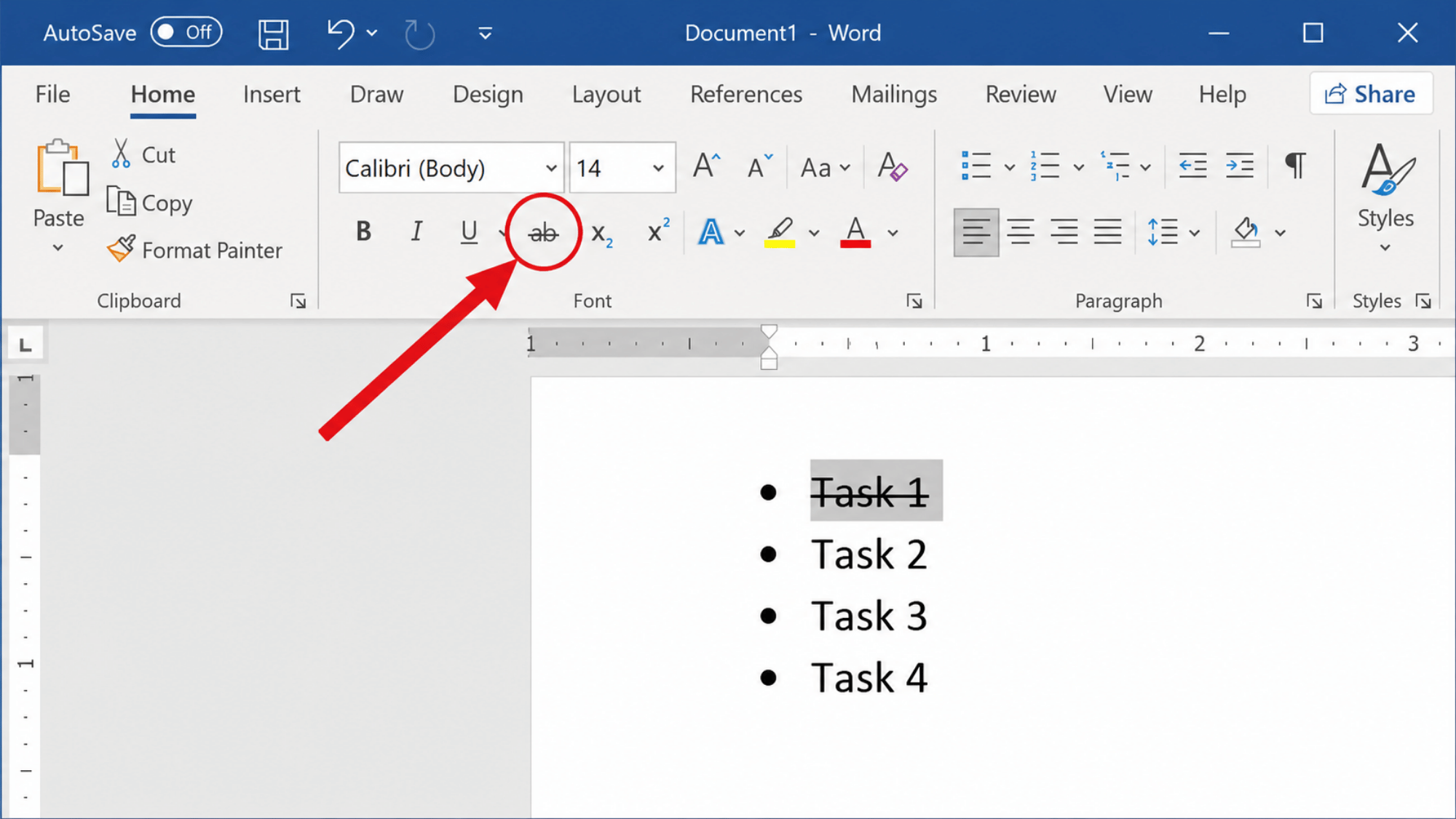The height and width of the screenshot is (819, 1456).
Task: Align text to the right
Action: tap(1064, 232)
